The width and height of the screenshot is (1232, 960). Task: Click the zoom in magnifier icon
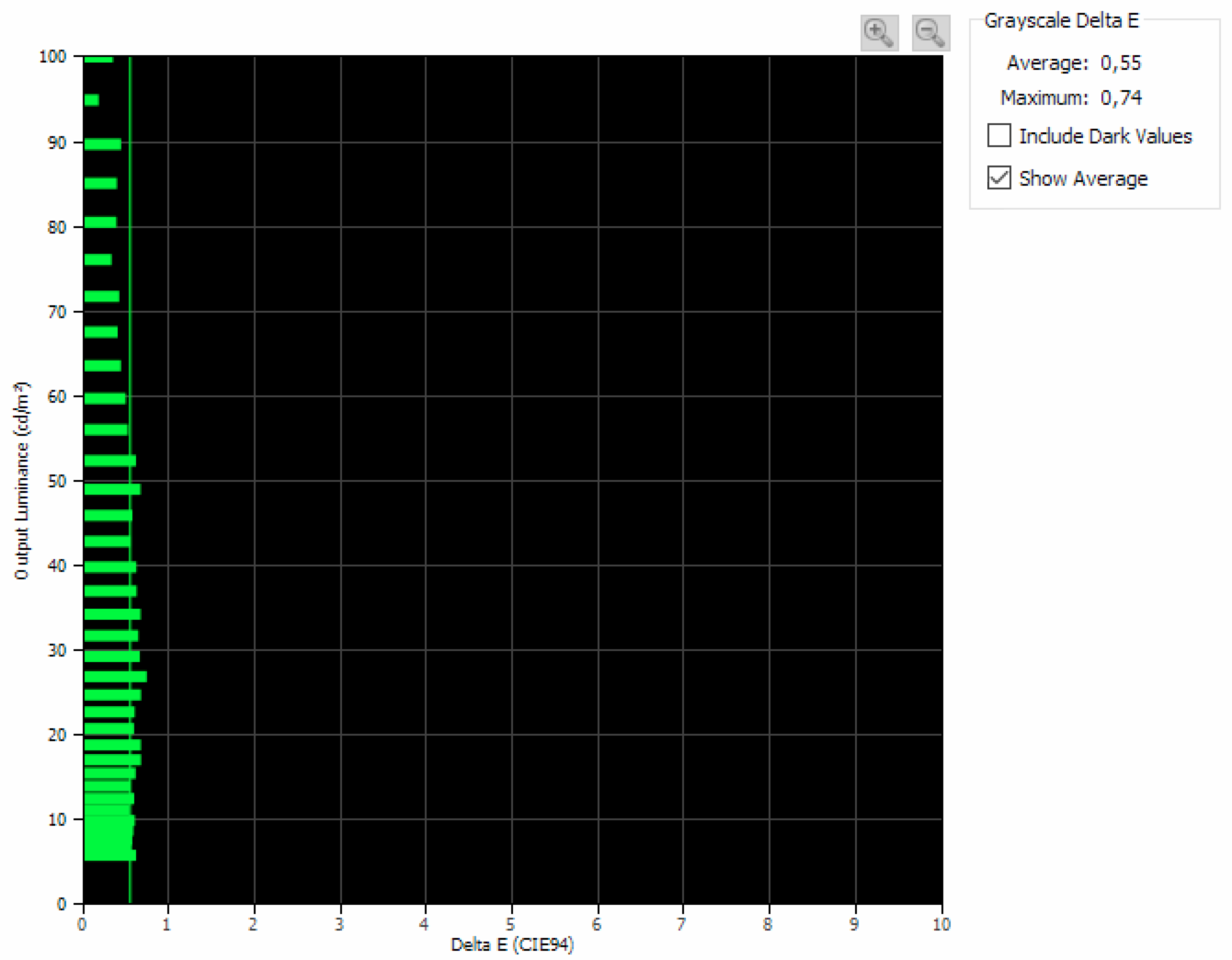click(879, 33)
